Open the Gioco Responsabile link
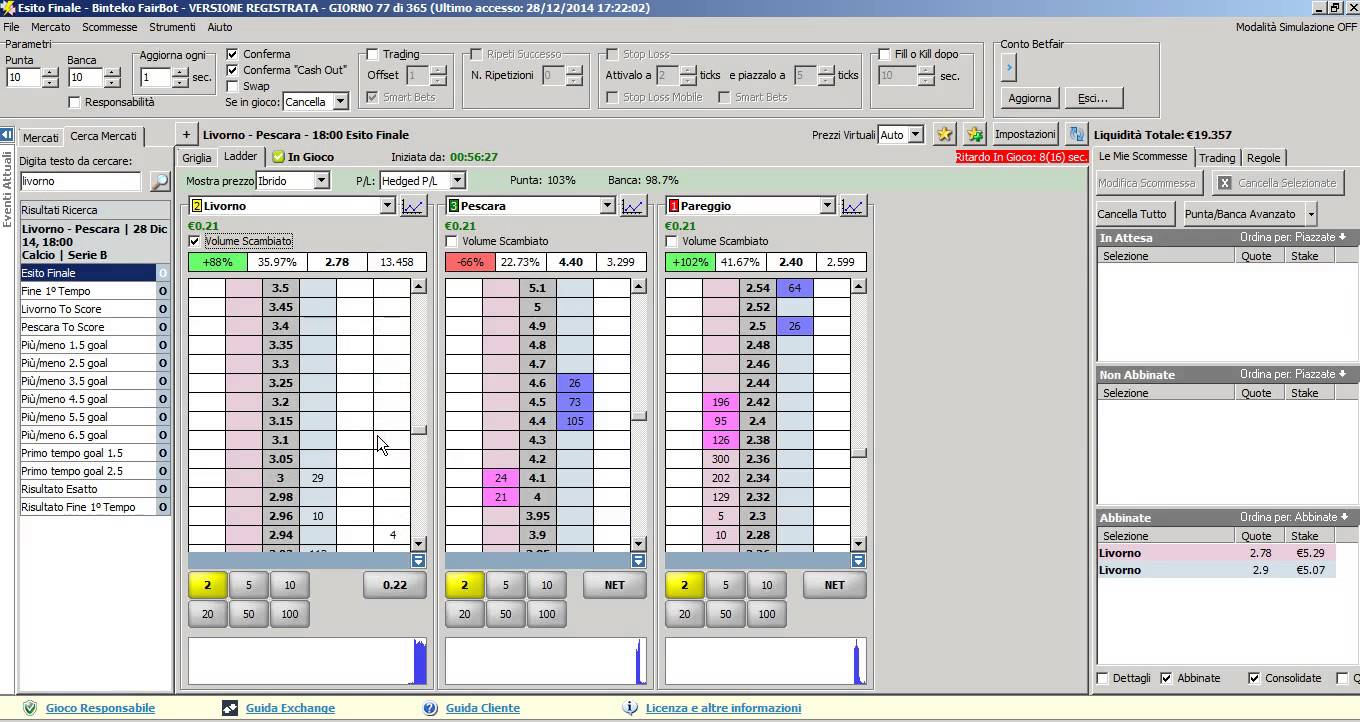Image resolution: width=1360 pixels, height=722 pixels. point(100,708)
